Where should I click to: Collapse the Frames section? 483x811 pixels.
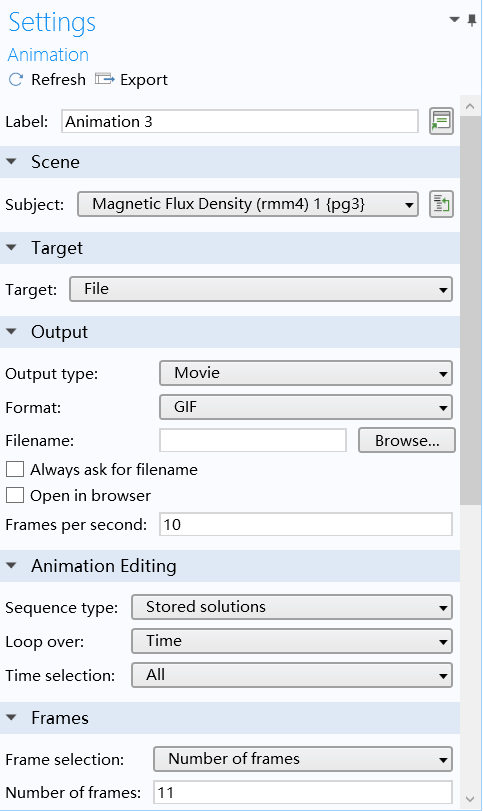click(x=11, y=718)
